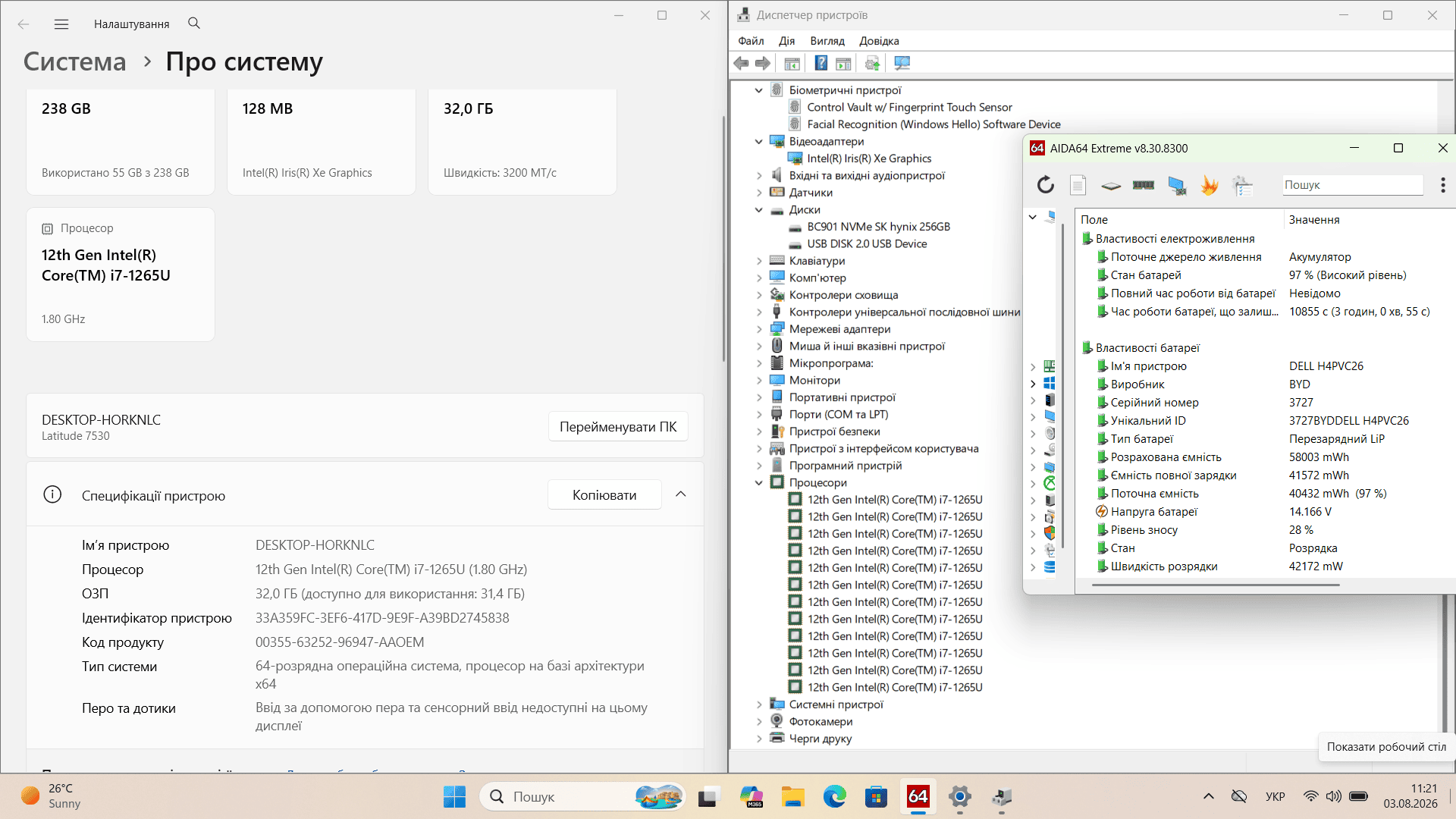Open the Файл menu in Device Manager
This screenshot has height=819, width=1456.
tap(751, 41)
